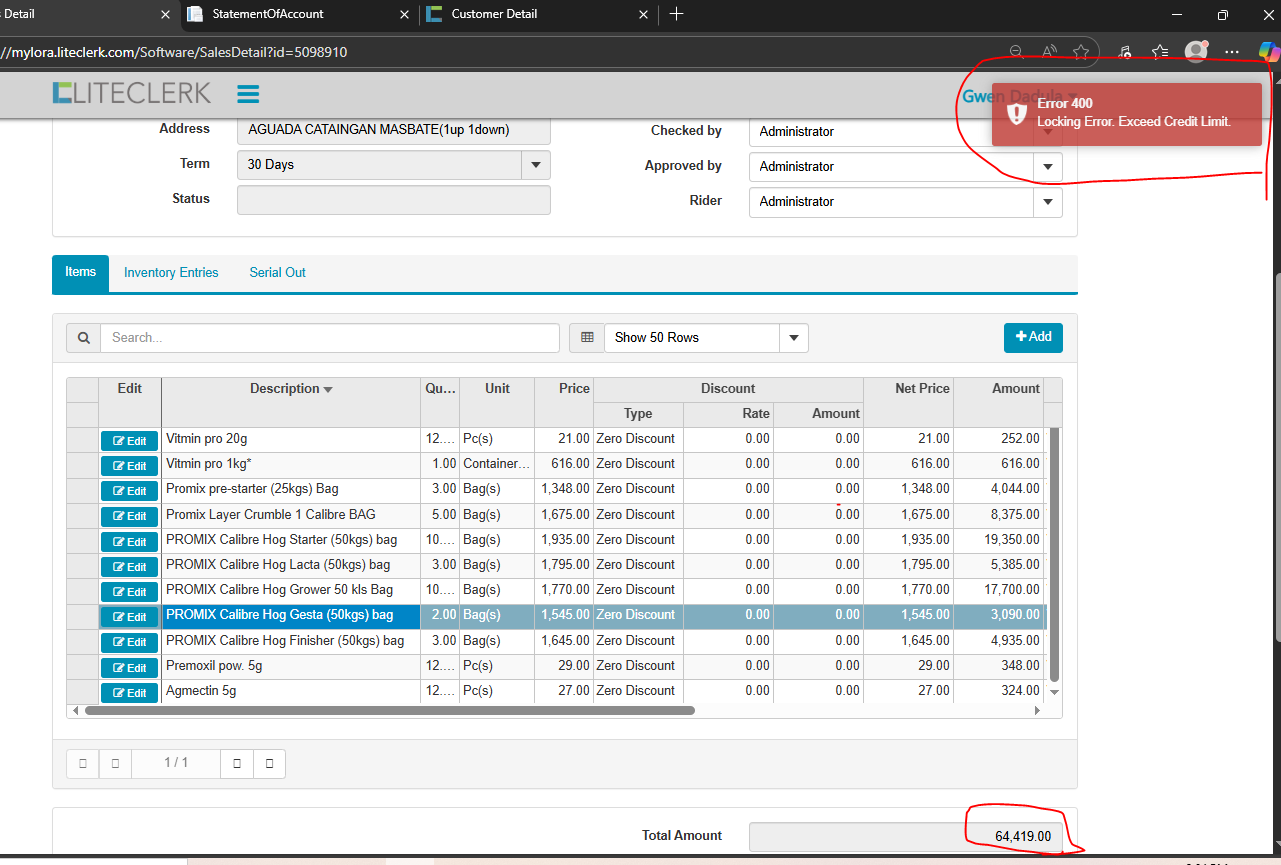Open the hamburger navigation menu

248,94
